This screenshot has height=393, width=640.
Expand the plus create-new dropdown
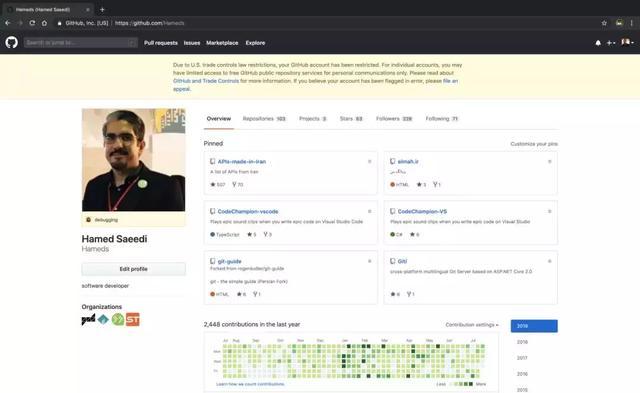pyautogui.click(x=611, y=43)
